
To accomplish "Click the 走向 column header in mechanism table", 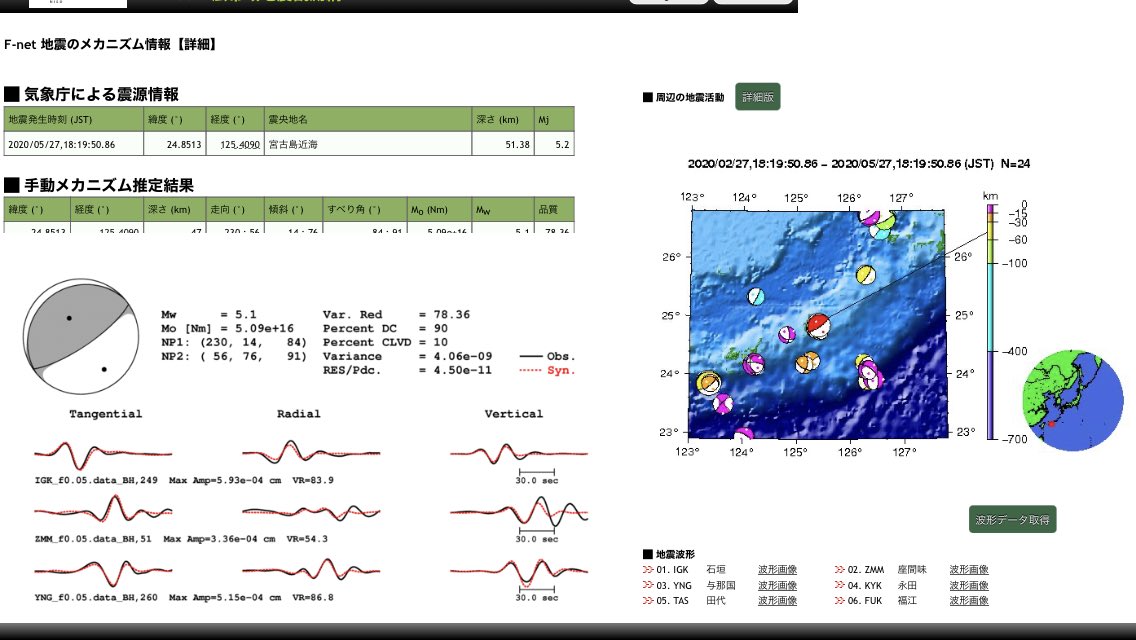I will 235,209.
